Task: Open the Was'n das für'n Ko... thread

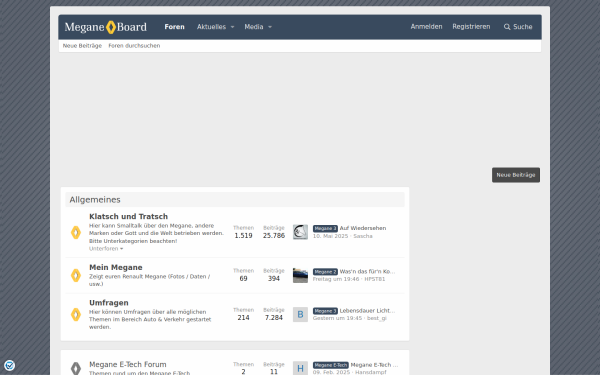Action: pos(367,271)
